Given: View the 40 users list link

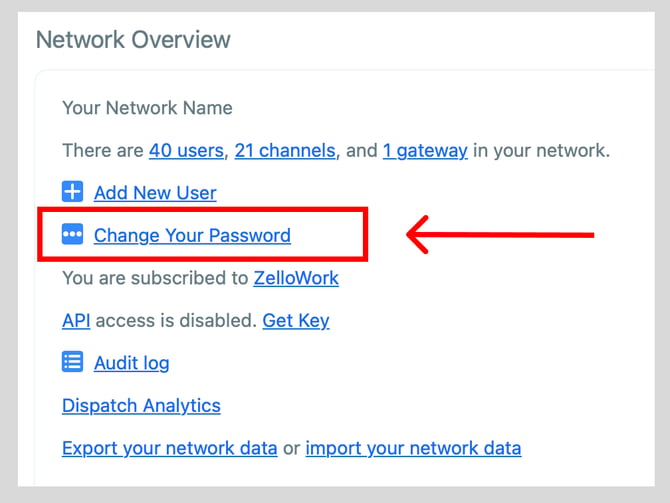Looking at the screenshot, I should pos(186,150).
